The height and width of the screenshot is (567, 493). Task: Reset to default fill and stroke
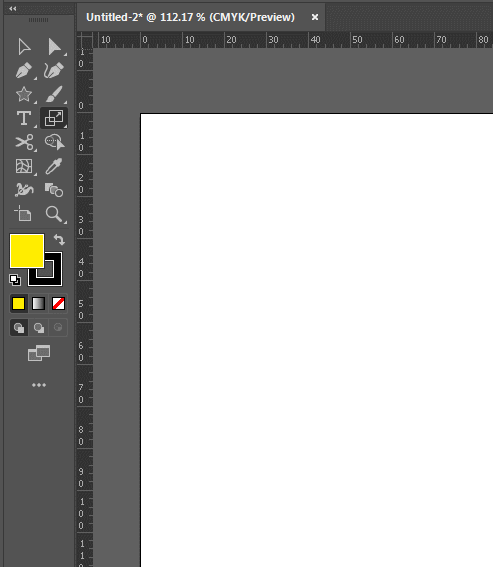[15, 280]
